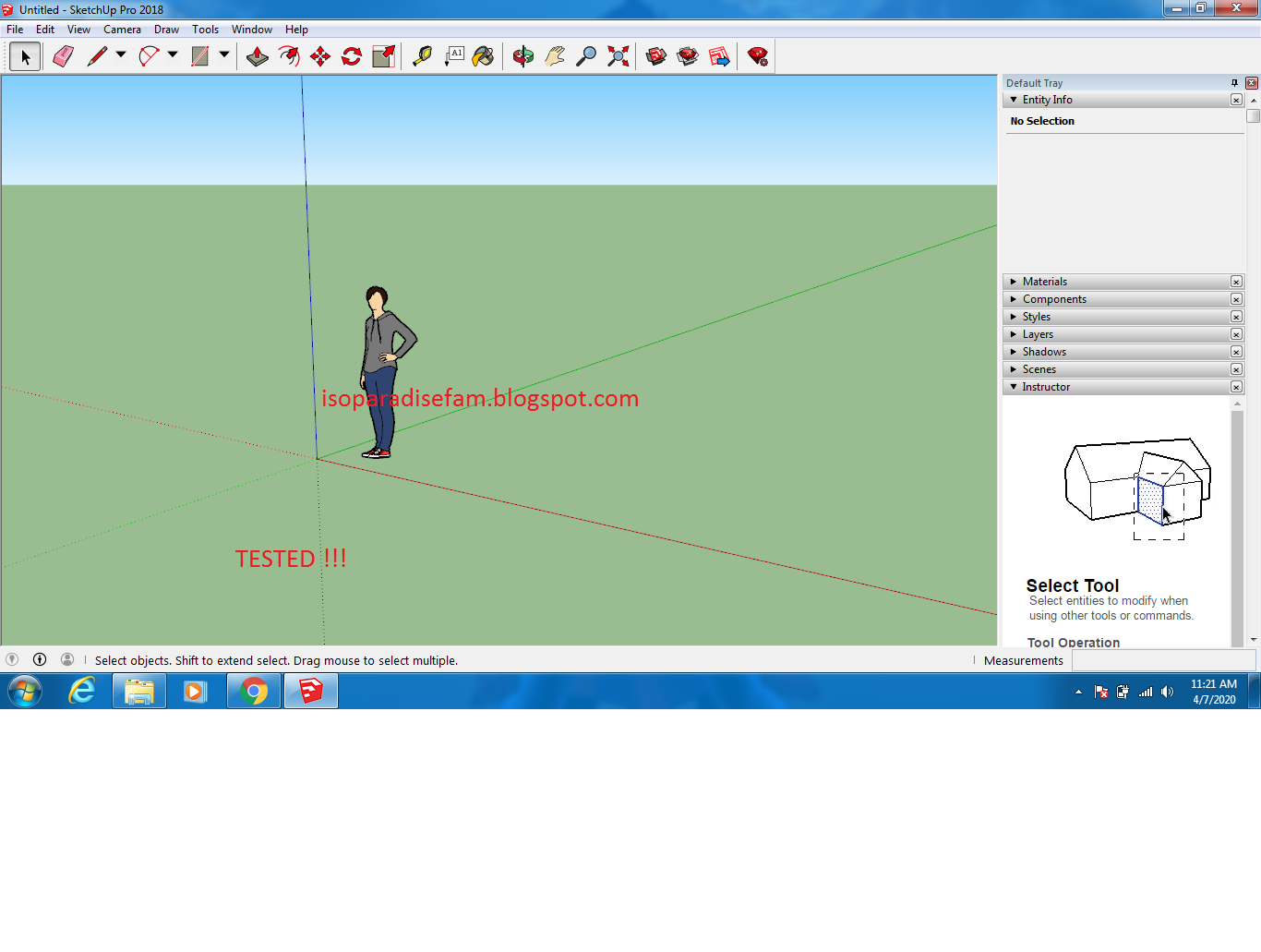Open the Arc tool dropdown arrow
Screen dimensions: 1261x952
point(173,55)
